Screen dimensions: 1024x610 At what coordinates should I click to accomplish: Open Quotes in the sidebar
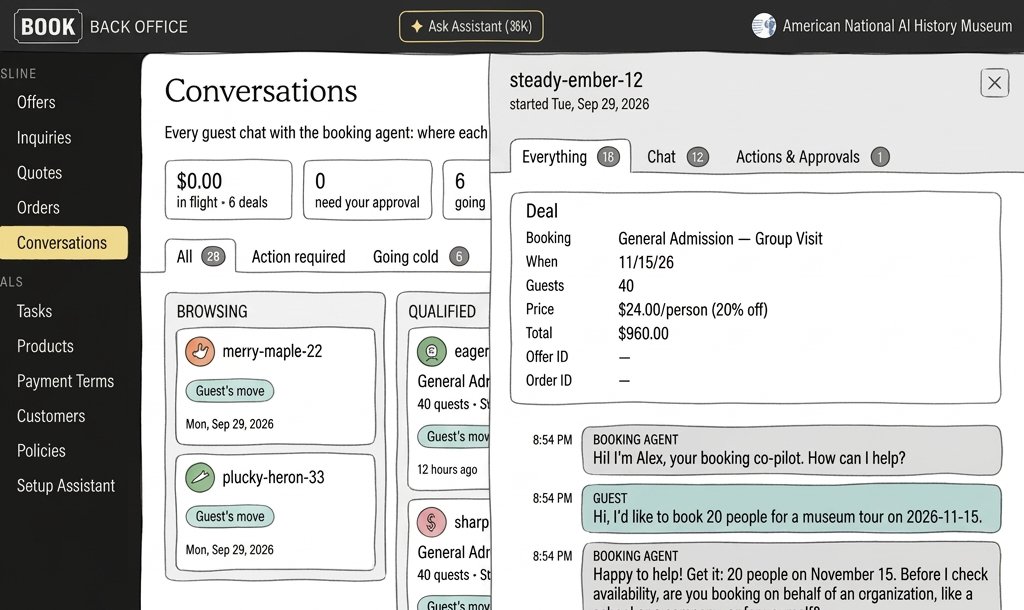39,172
